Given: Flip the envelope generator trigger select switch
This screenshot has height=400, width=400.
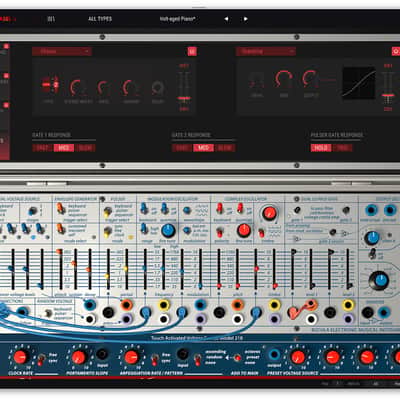Looking at the screenshot, I should coord(61,208).
